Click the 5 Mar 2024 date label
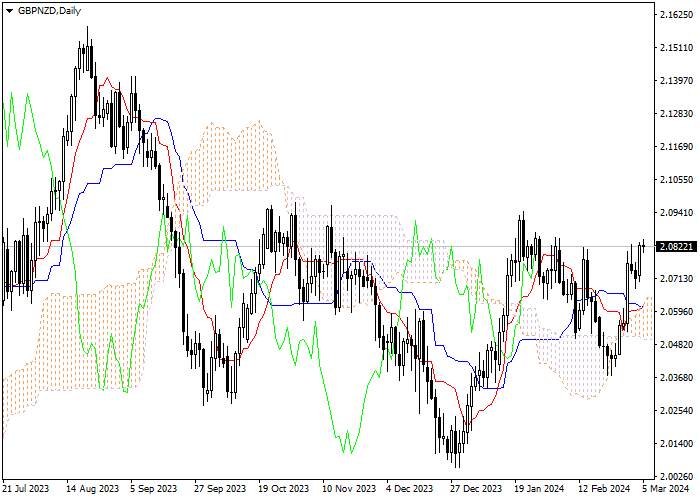 [666, 489]
